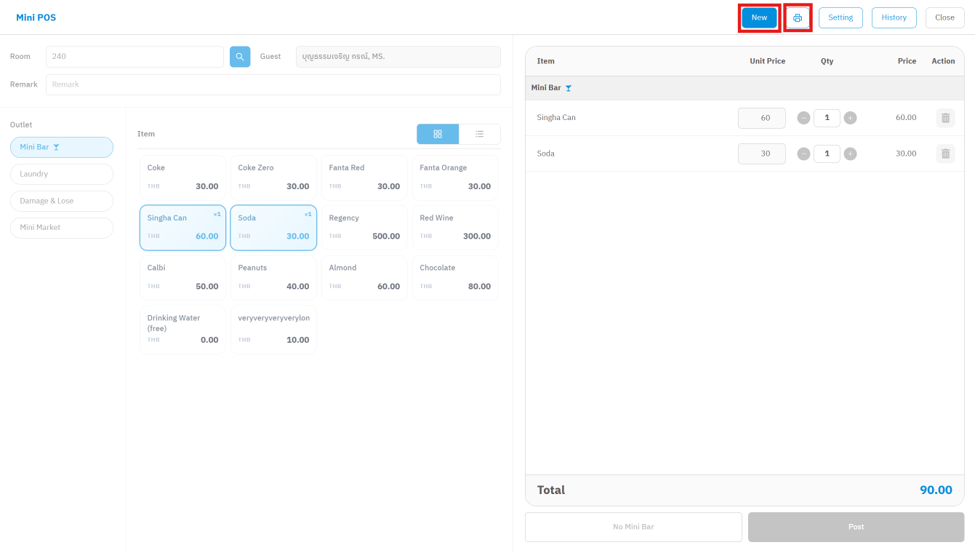
Task: Click the Qty column header
Action: coord(827,61)
